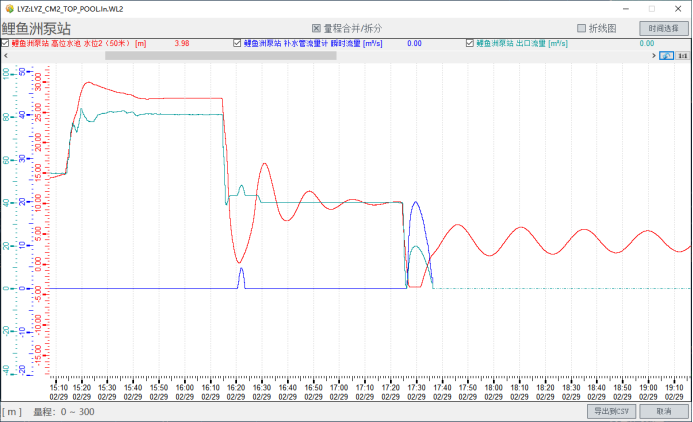The width and height of the screenshot is (693, 422).
Task: Reset chart scale with the 1:1 icon
Action: coord(683,57)
